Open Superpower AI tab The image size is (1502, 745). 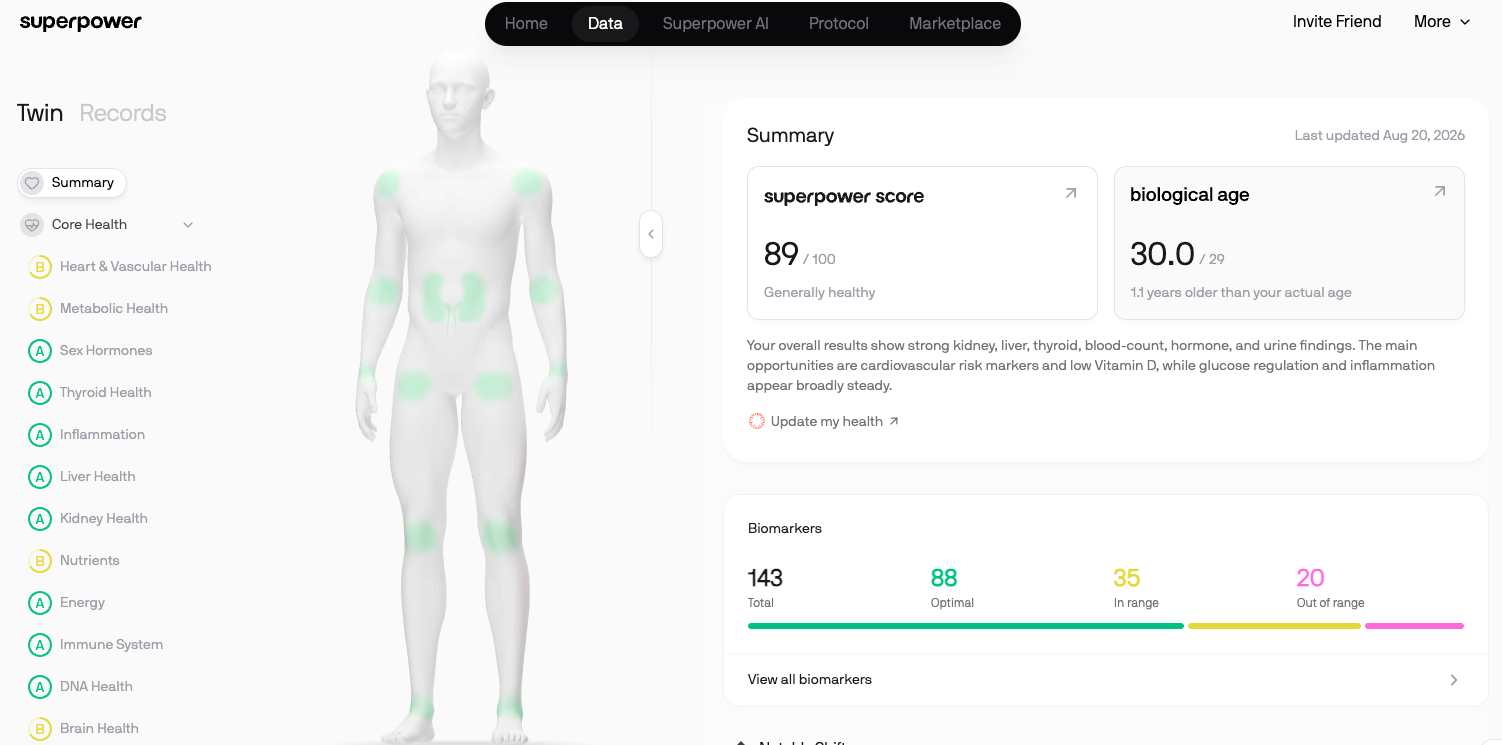pos(715,24)
